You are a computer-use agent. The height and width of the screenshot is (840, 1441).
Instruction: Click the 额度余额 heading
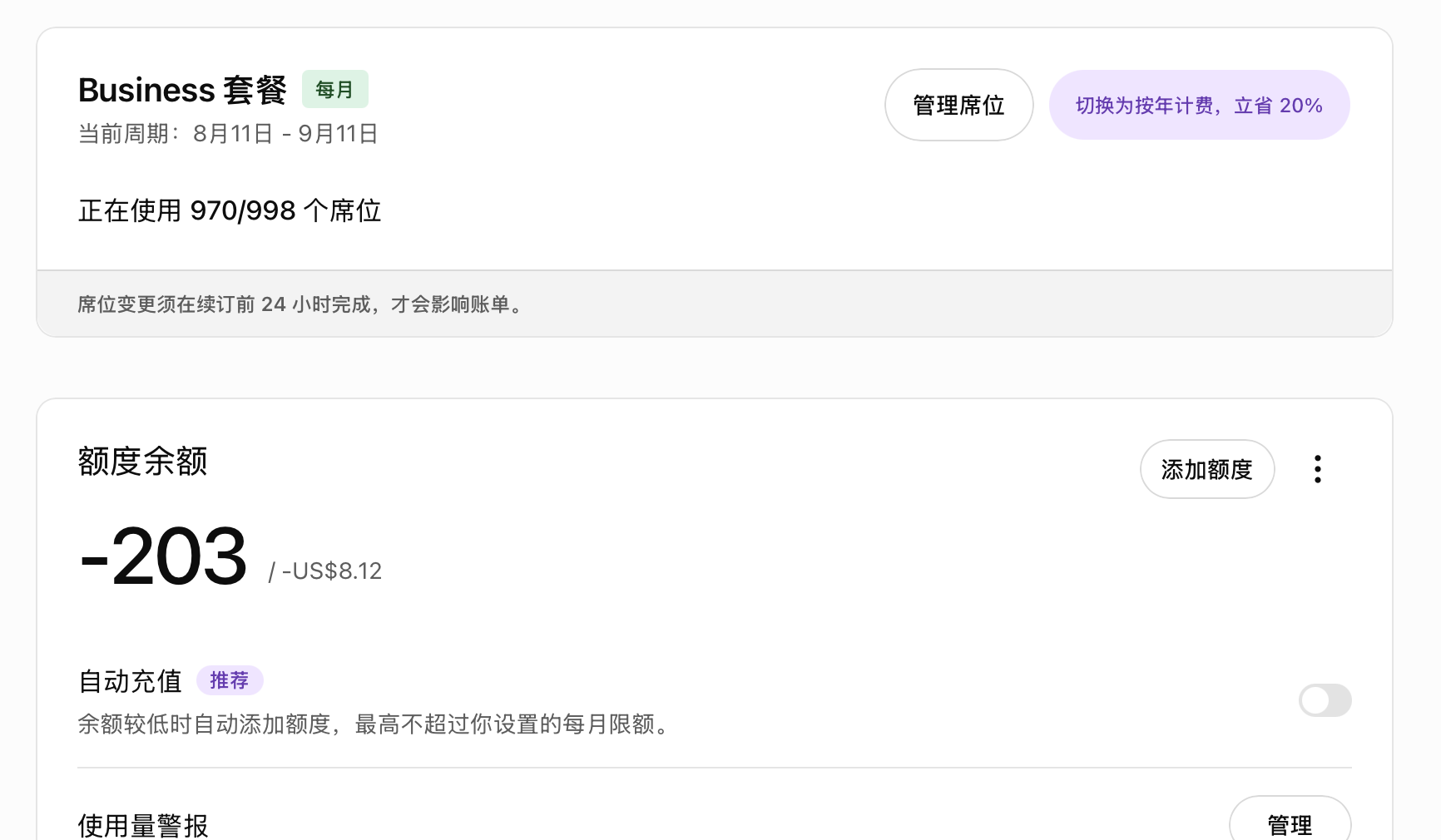142,462
